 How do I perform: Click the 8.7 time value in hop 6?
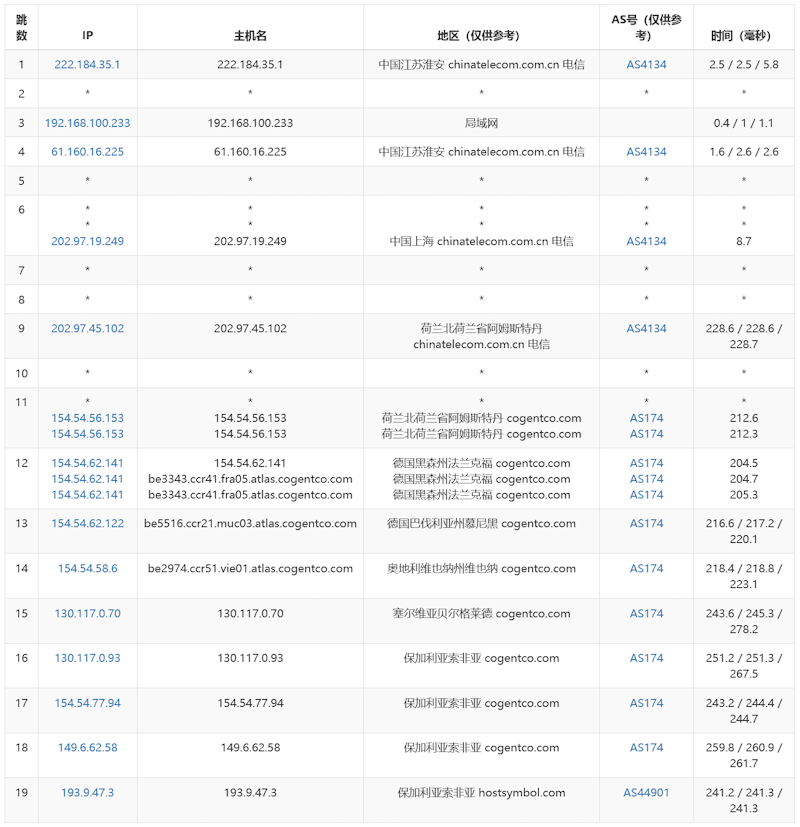coord(744,242)
